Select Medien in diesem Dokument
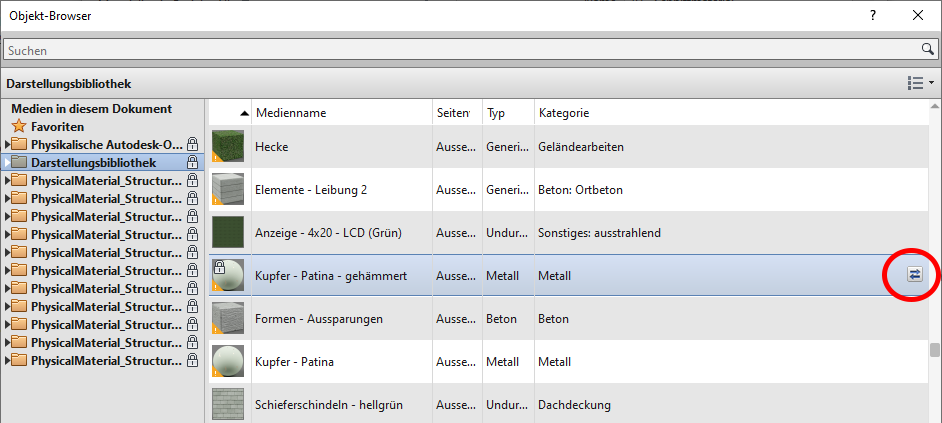Viewport: 942px width, 423px height. click(91, 109)
